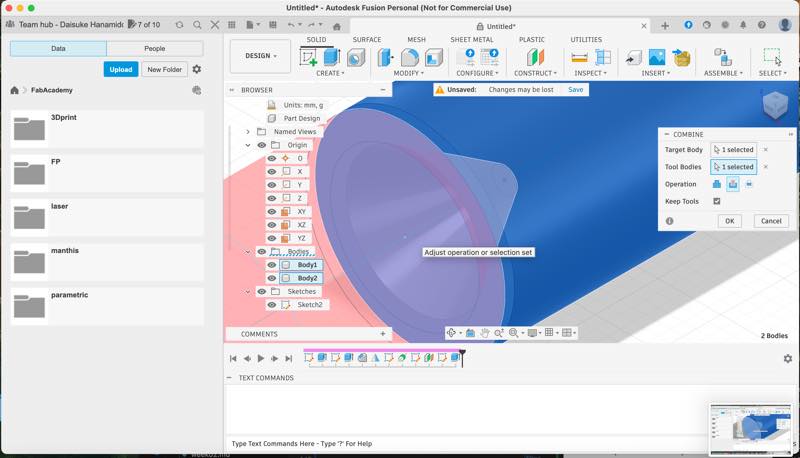Select the Shell tool in Modify
This screenshot has width=800, height=458.
(433, 57)
